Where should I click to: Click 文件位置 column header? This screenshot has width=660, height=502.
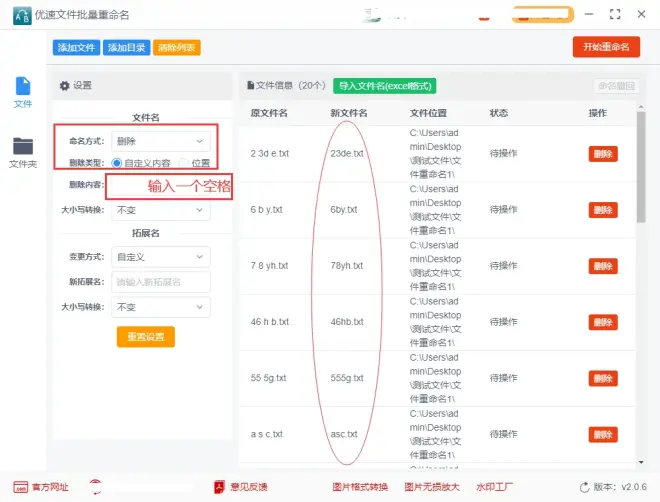click(428, 113)
